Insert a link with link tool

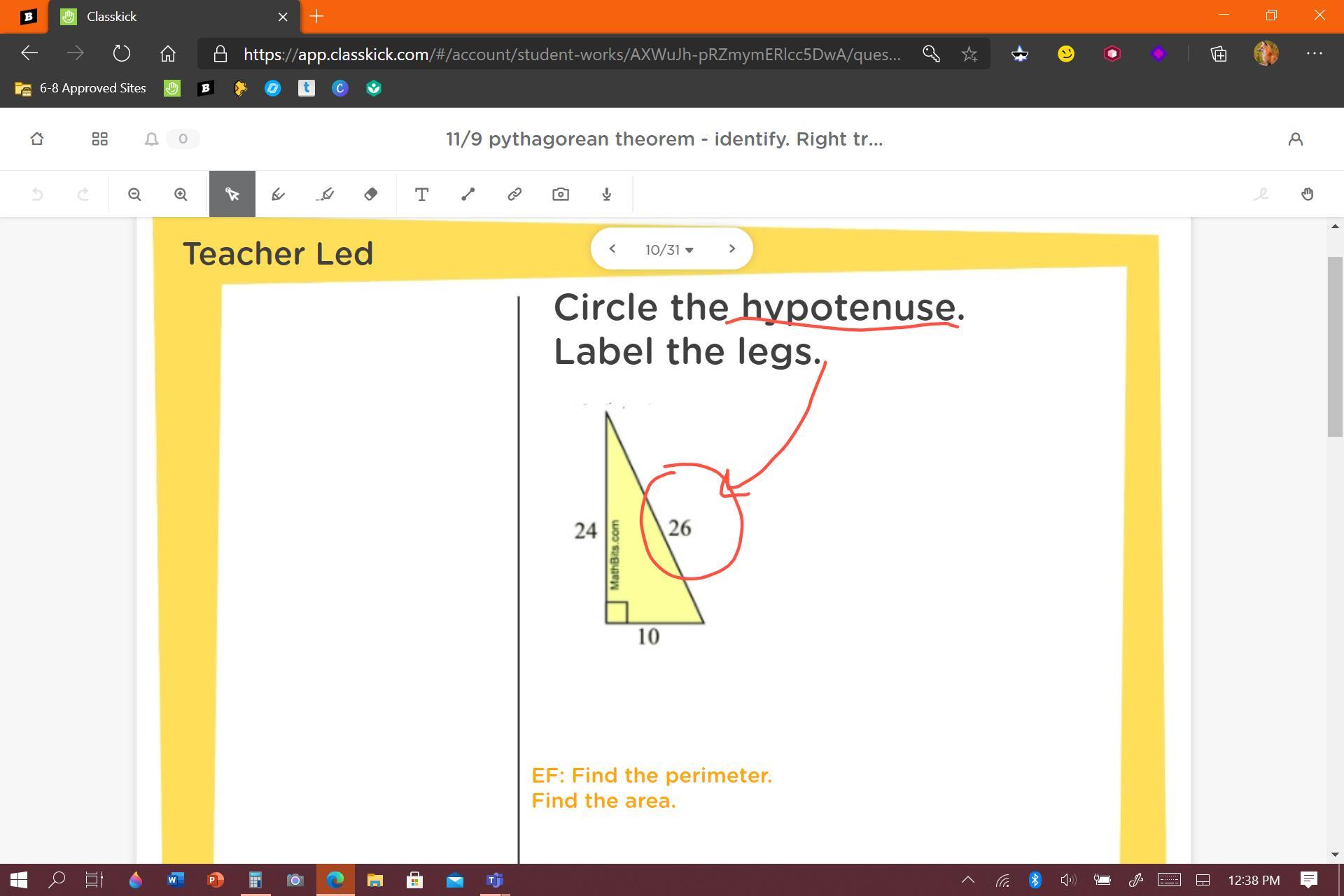(514, 195)
